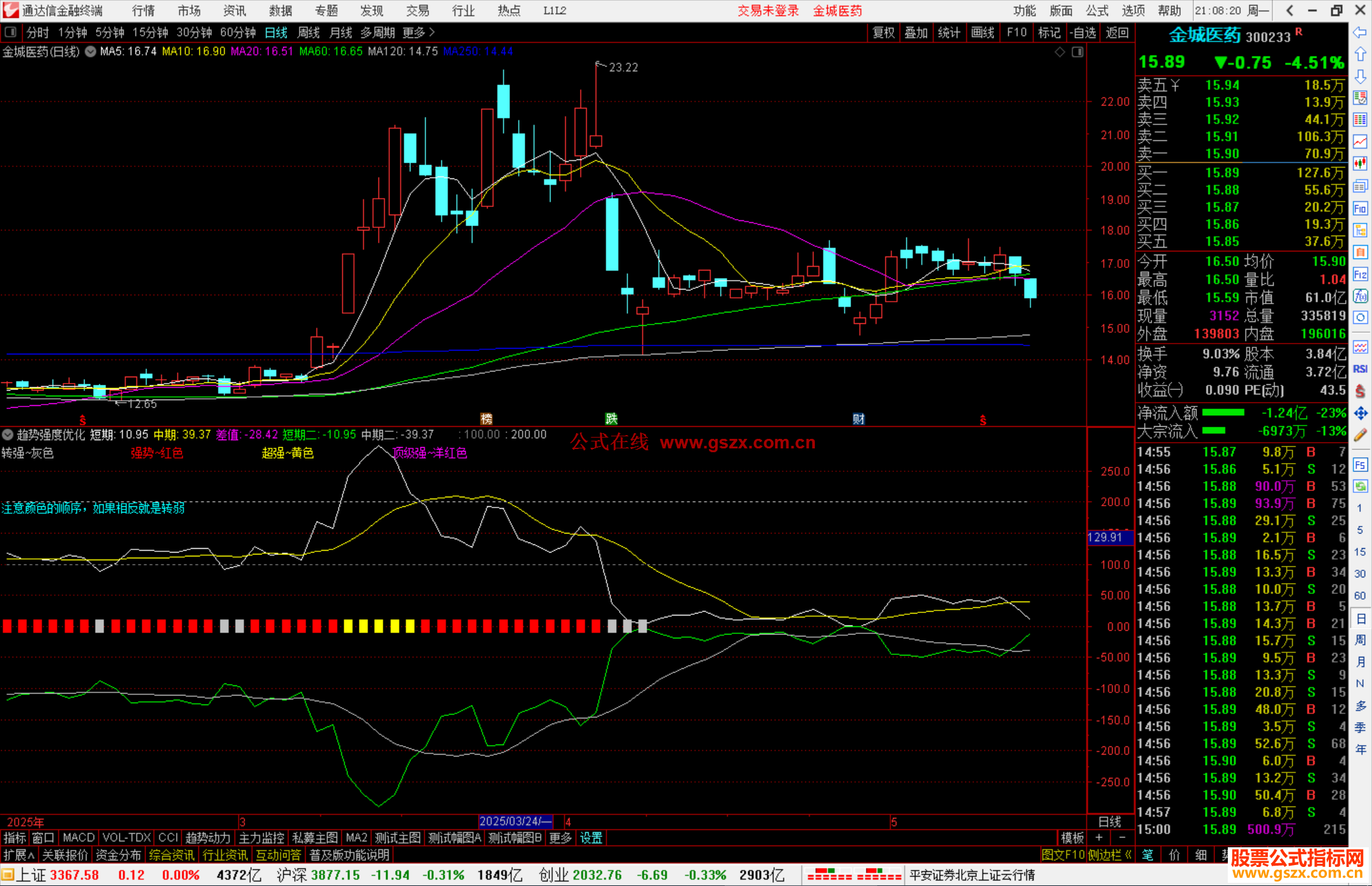Click the 交易未登录 login link
The image size is (1372, 886).
[768, 11]
